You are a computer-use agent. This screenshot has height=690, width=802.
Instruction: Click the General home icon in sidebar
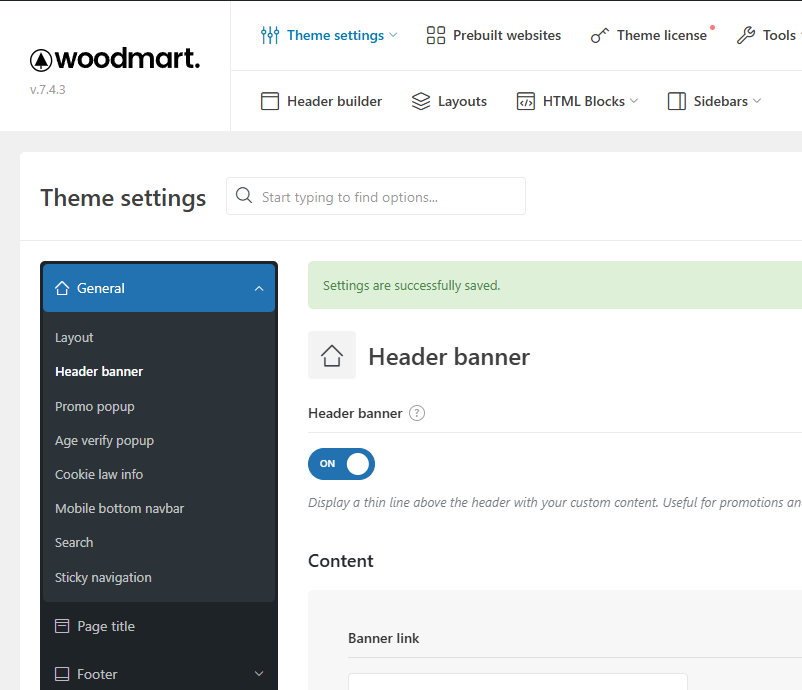pos(62,288)
